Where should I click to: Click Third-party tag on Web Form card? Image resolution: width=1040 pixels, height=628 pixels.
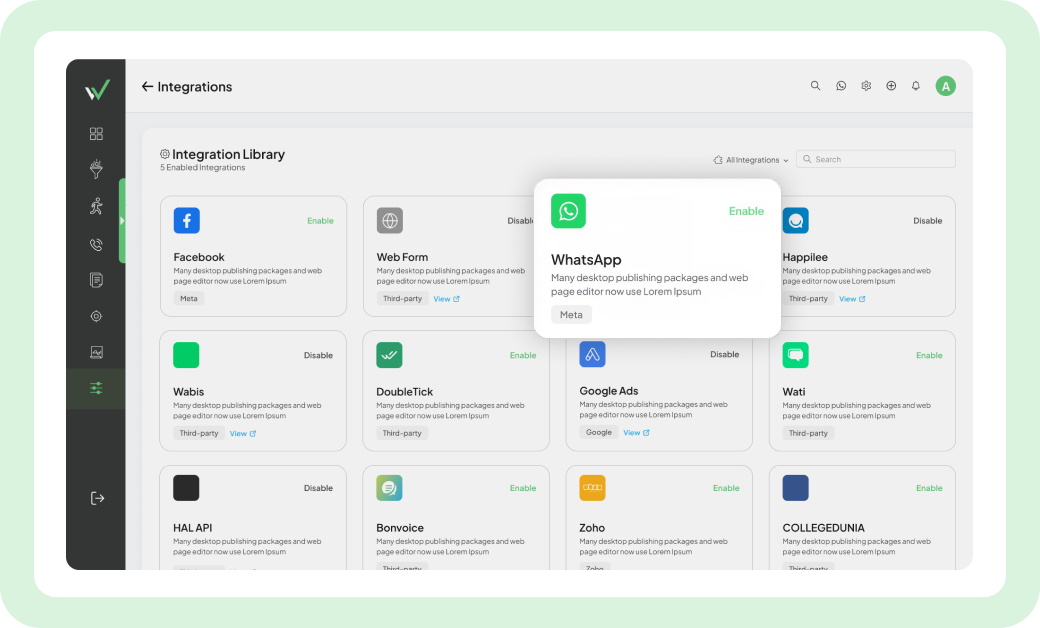(x=403, y=298)
